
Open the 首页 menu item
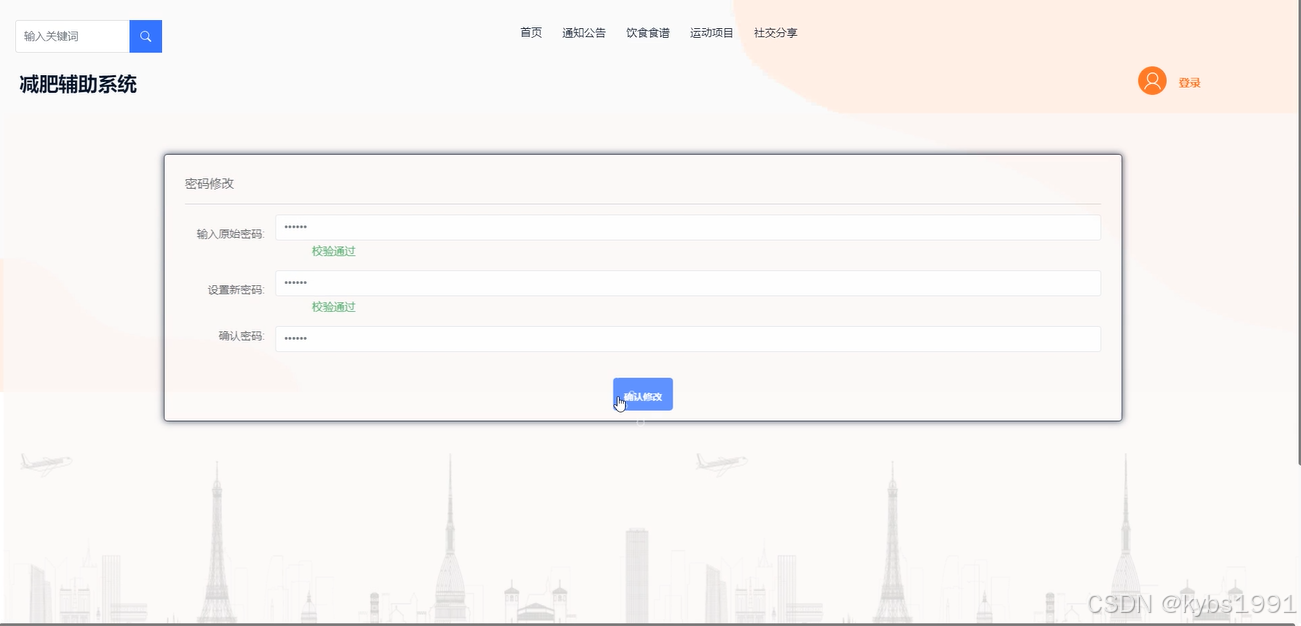(x=531, y=33)
